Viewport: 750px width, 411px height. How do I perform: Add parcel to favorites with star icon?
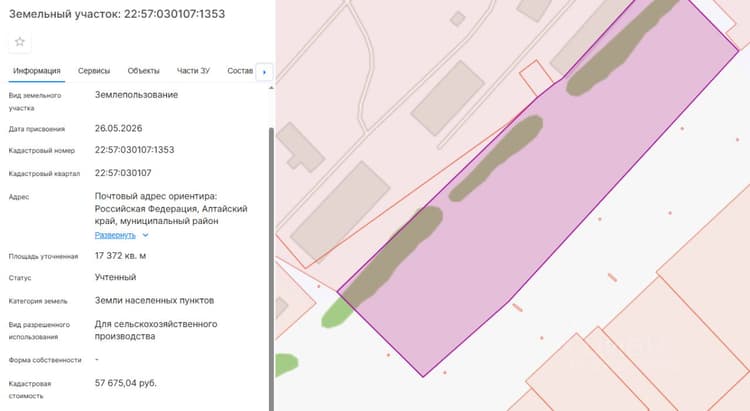coord(20,42)
